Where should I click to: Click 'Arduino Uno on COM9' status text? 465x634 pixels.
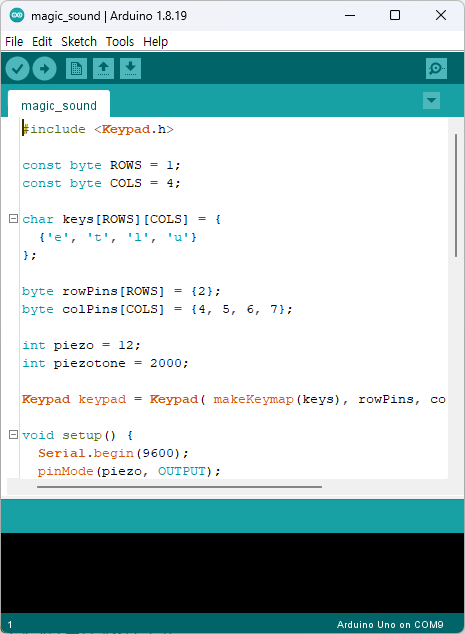click(390, 624)
